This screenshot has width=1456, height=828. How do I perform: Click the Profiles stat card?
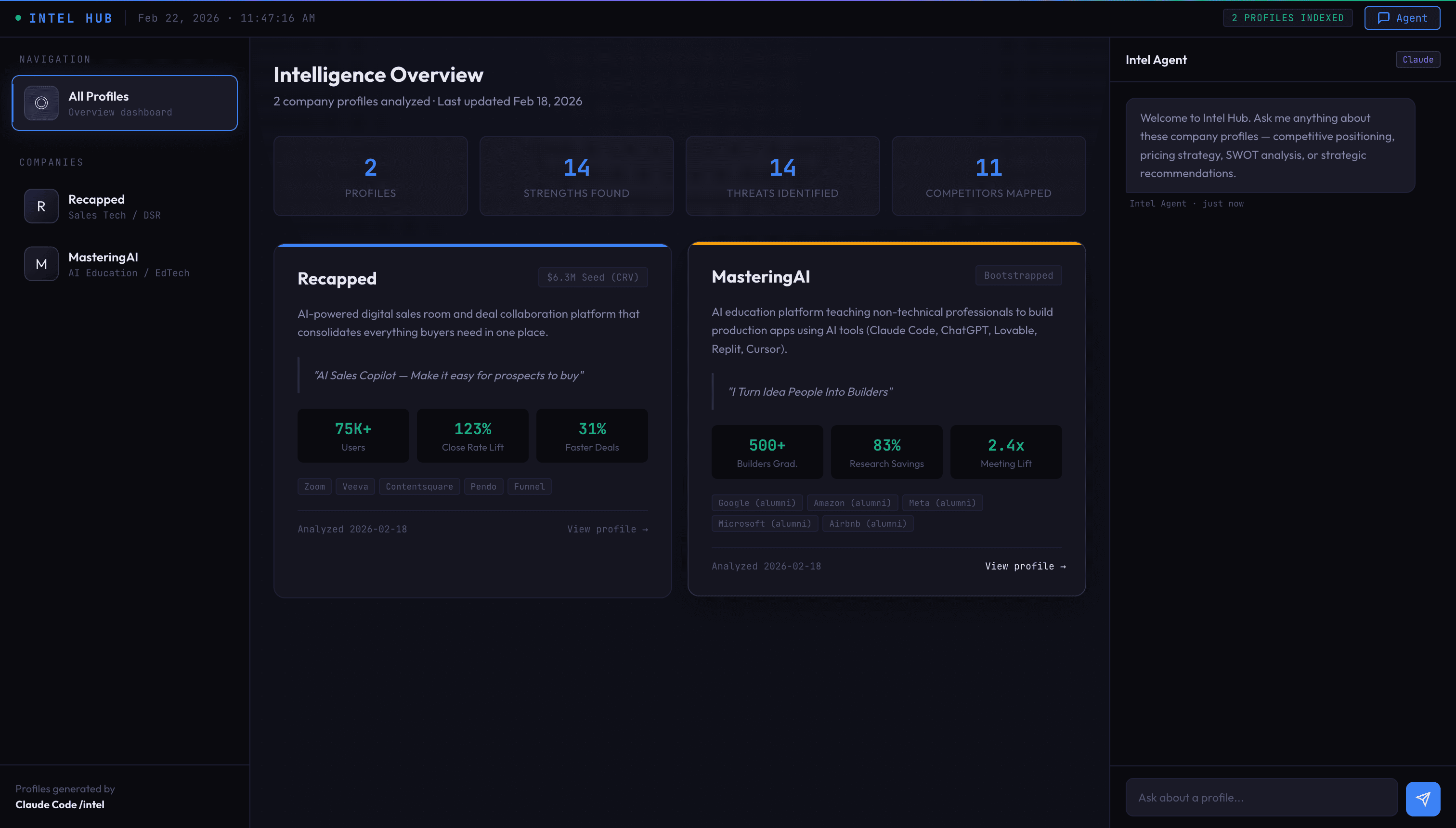coord(370,176)
